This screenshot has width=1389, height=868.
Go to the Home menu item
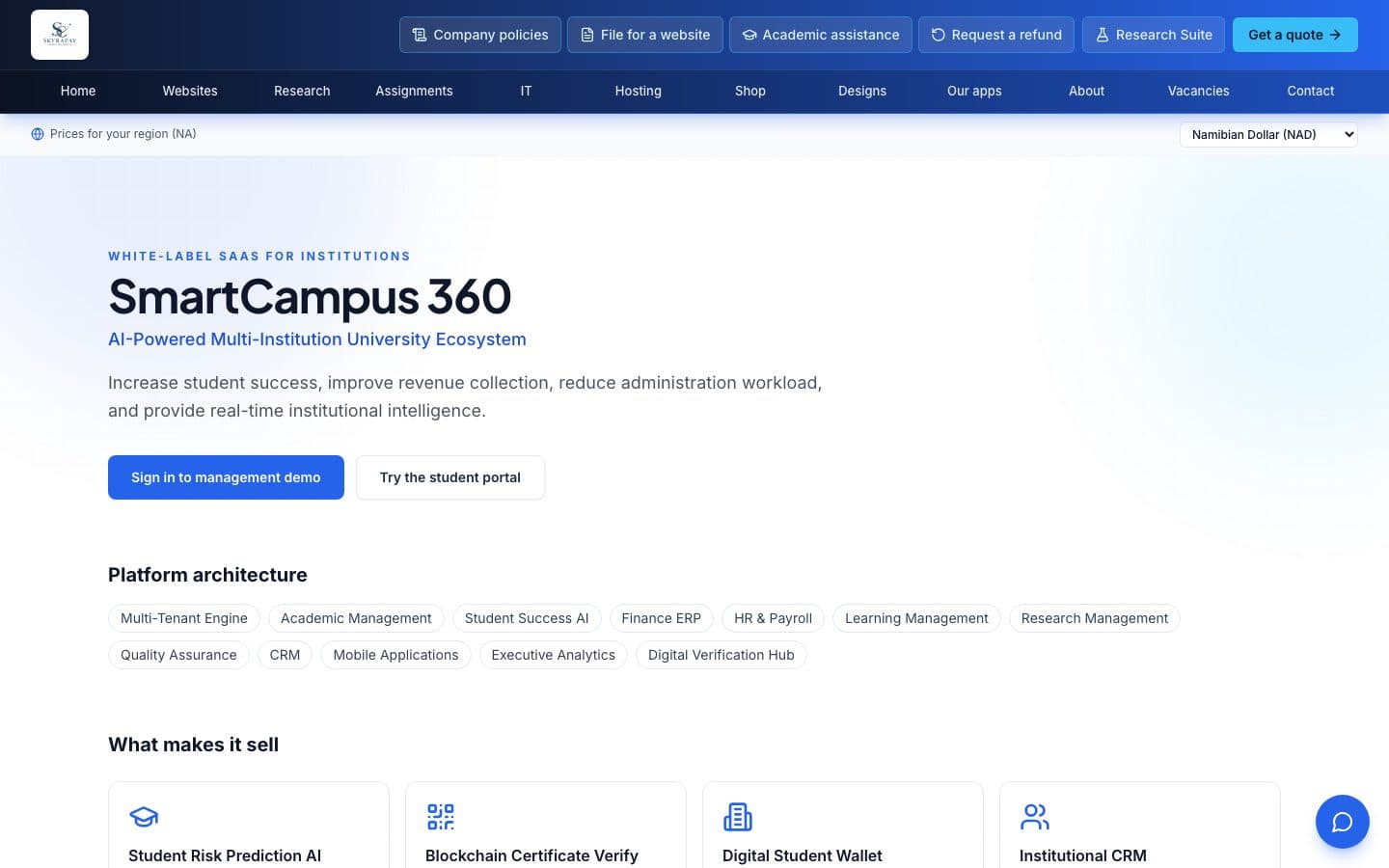(x=78, y=91)
